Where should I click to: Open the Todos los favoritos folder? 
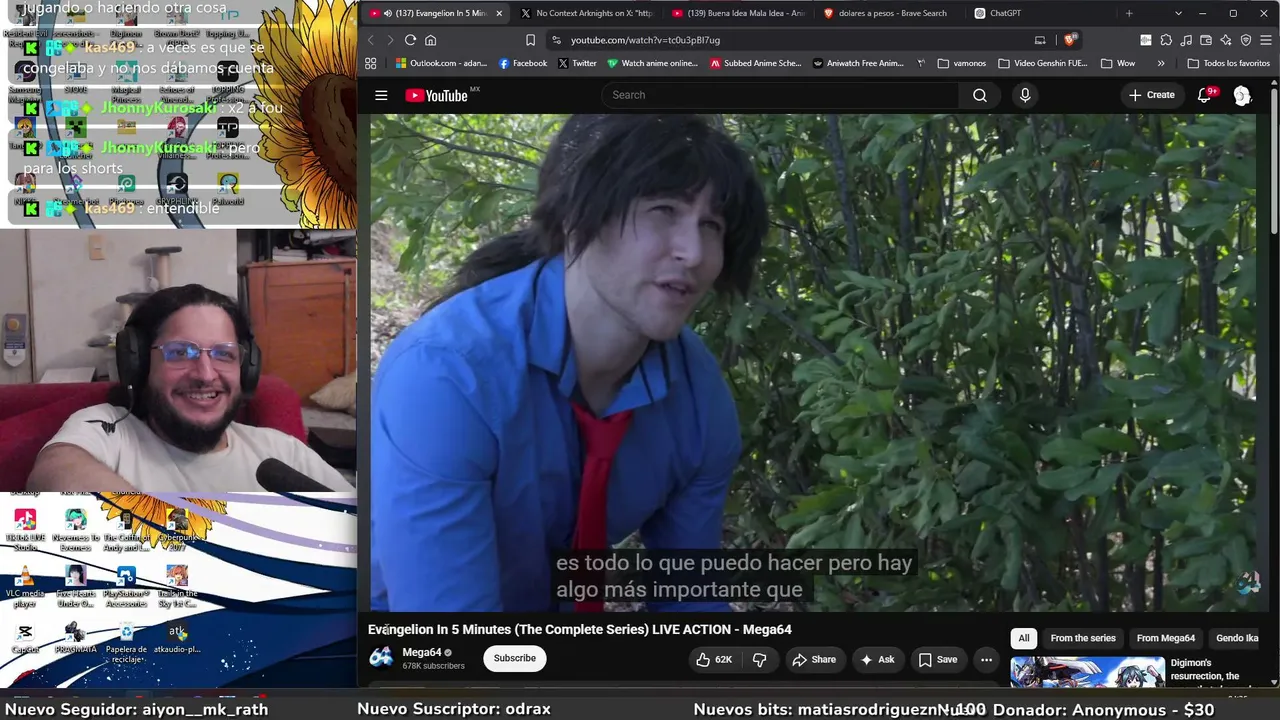[1228, 63]
